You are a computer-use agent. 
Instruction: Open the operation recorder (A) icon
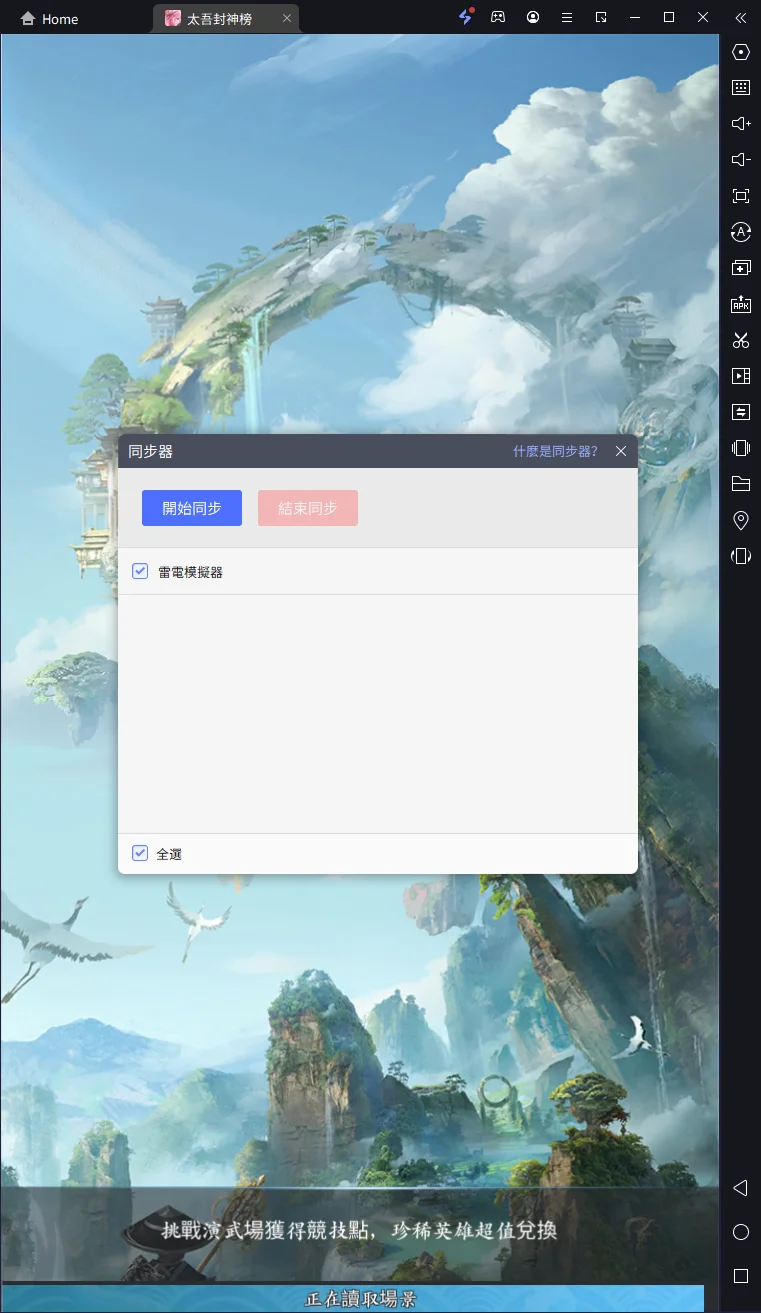(740, 232)
